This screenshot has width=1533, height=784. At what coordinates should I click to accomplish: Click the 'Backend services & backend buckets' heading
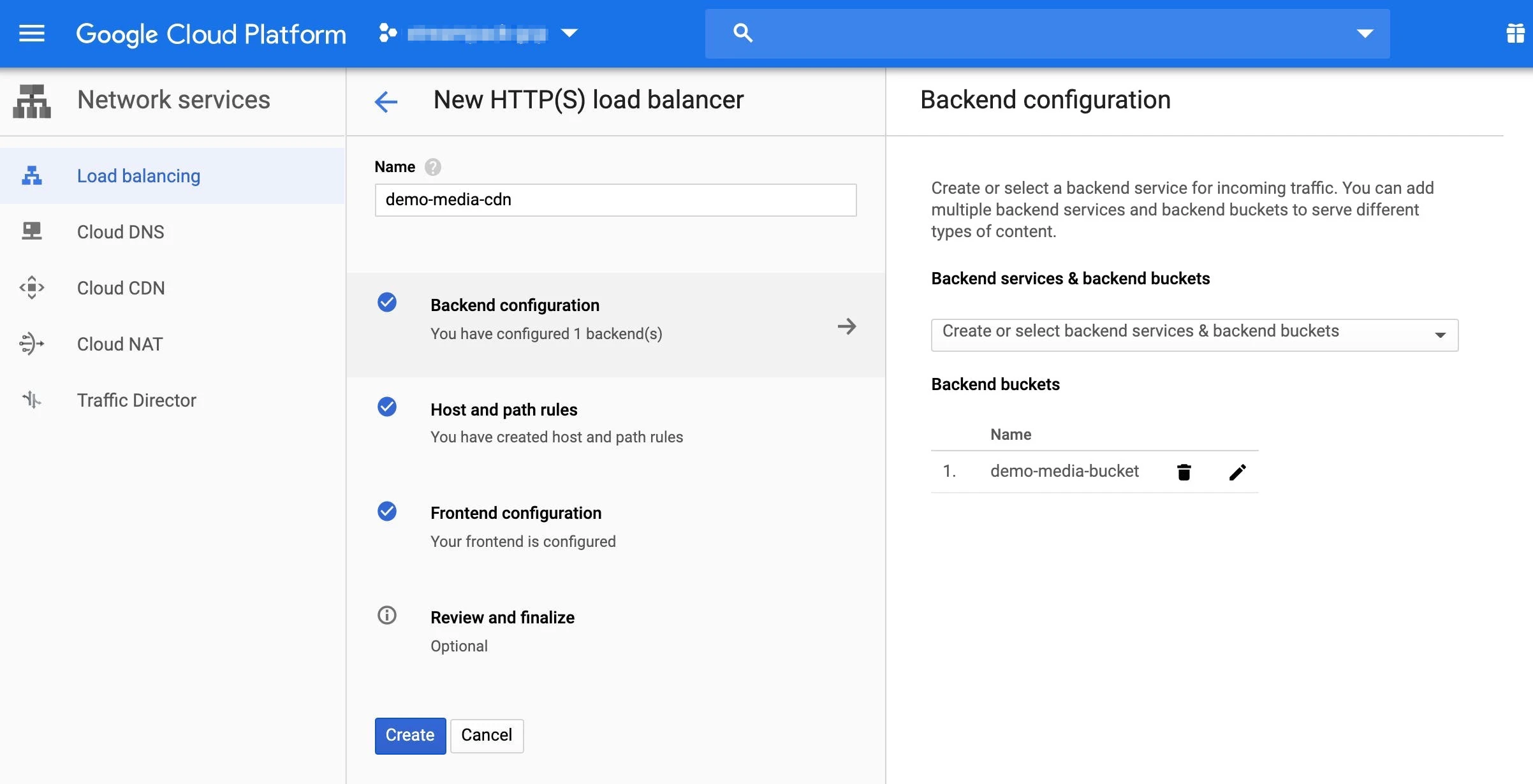[x=1070, y=279]
